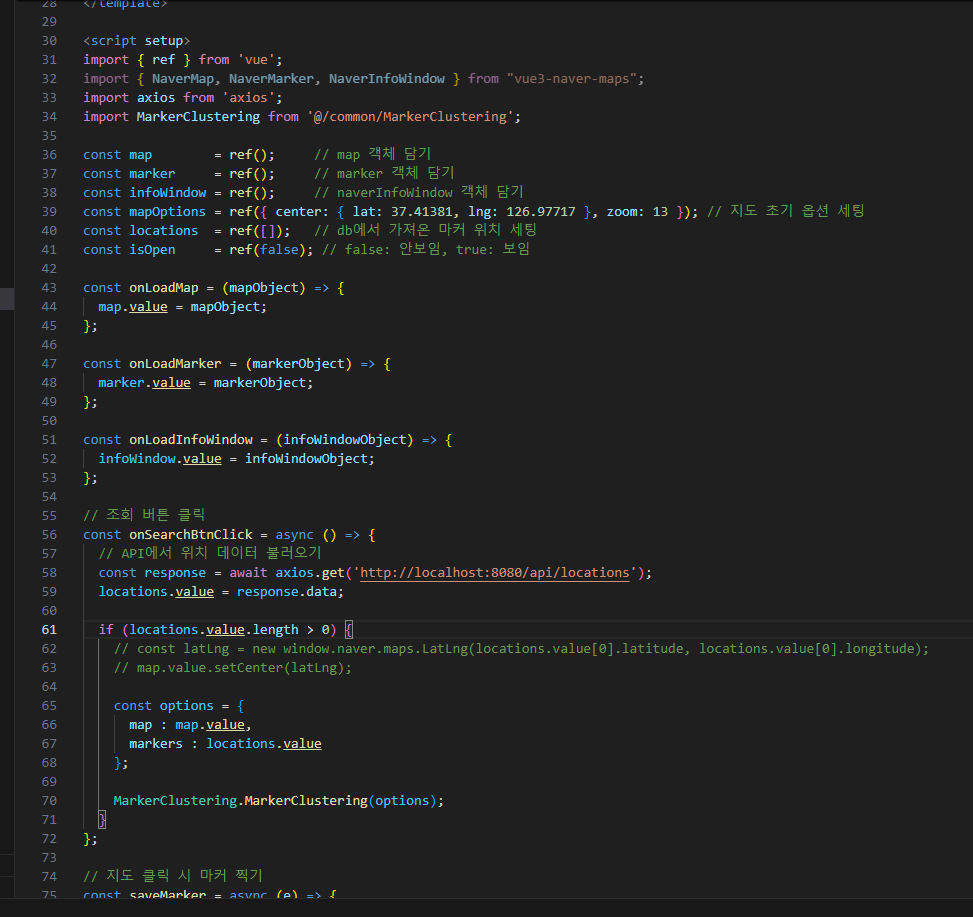Click the localhost API locations URL
The height and width of the screenshot is (917, 973).
click(x=495, y=573)
